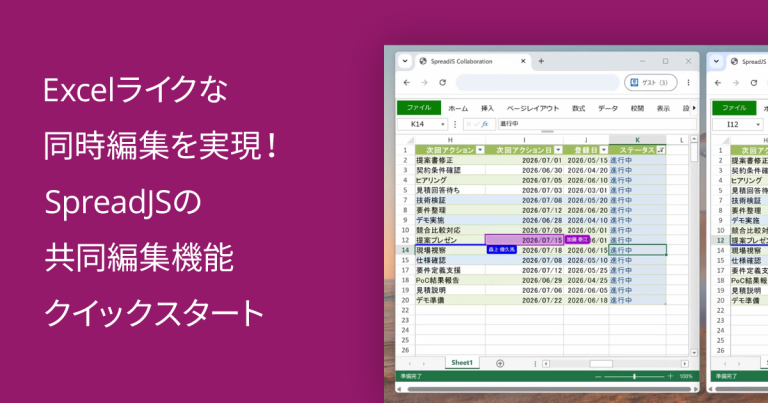Click cell デモ準備 in right window
Viewport: 768px width, 403px height.
tap(749, 300)
